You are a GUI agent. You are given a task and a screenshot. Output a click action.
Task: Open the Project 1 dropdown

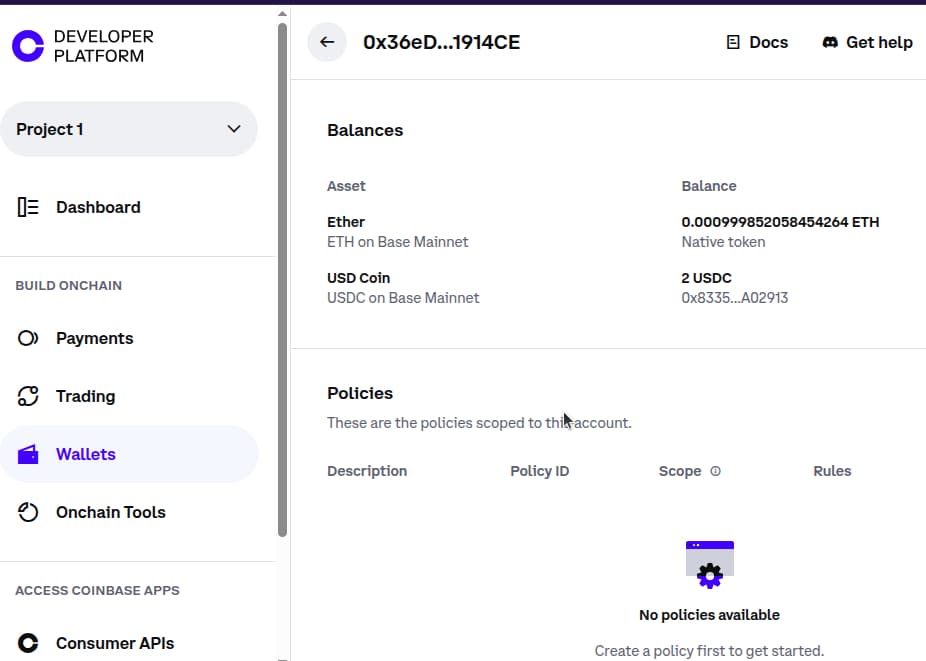(x=128, y=129)
